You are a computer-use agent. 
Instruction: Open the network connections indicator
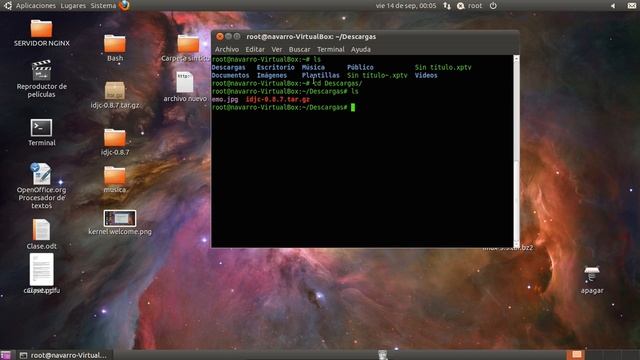point(447,6)
